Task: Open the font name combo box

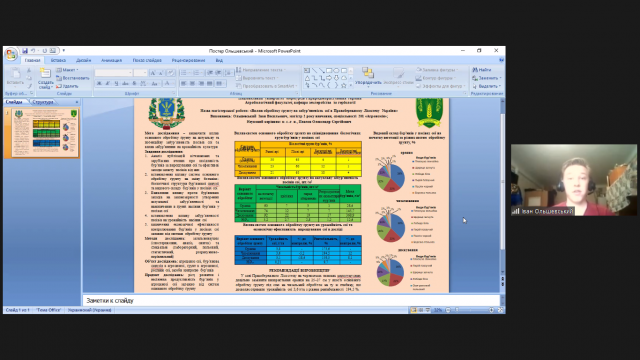Action: (113, 73)
